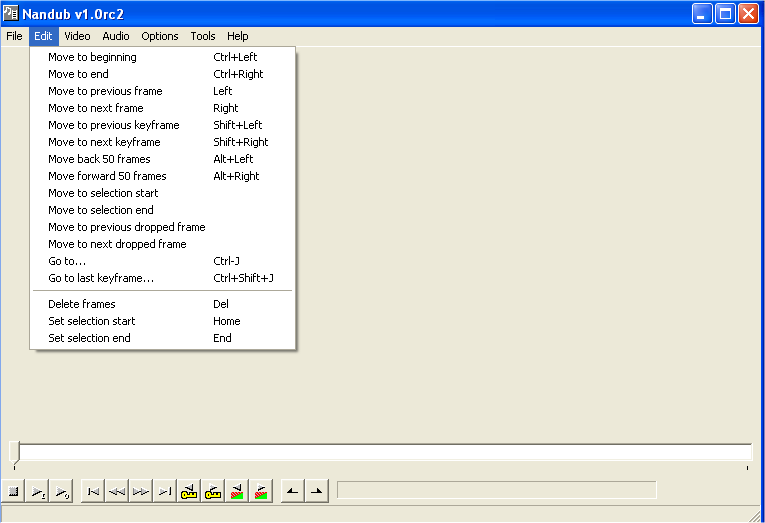Viewport: 765px width, 523px height.
Task: Close the Nandub window
Action: [748, 14]
